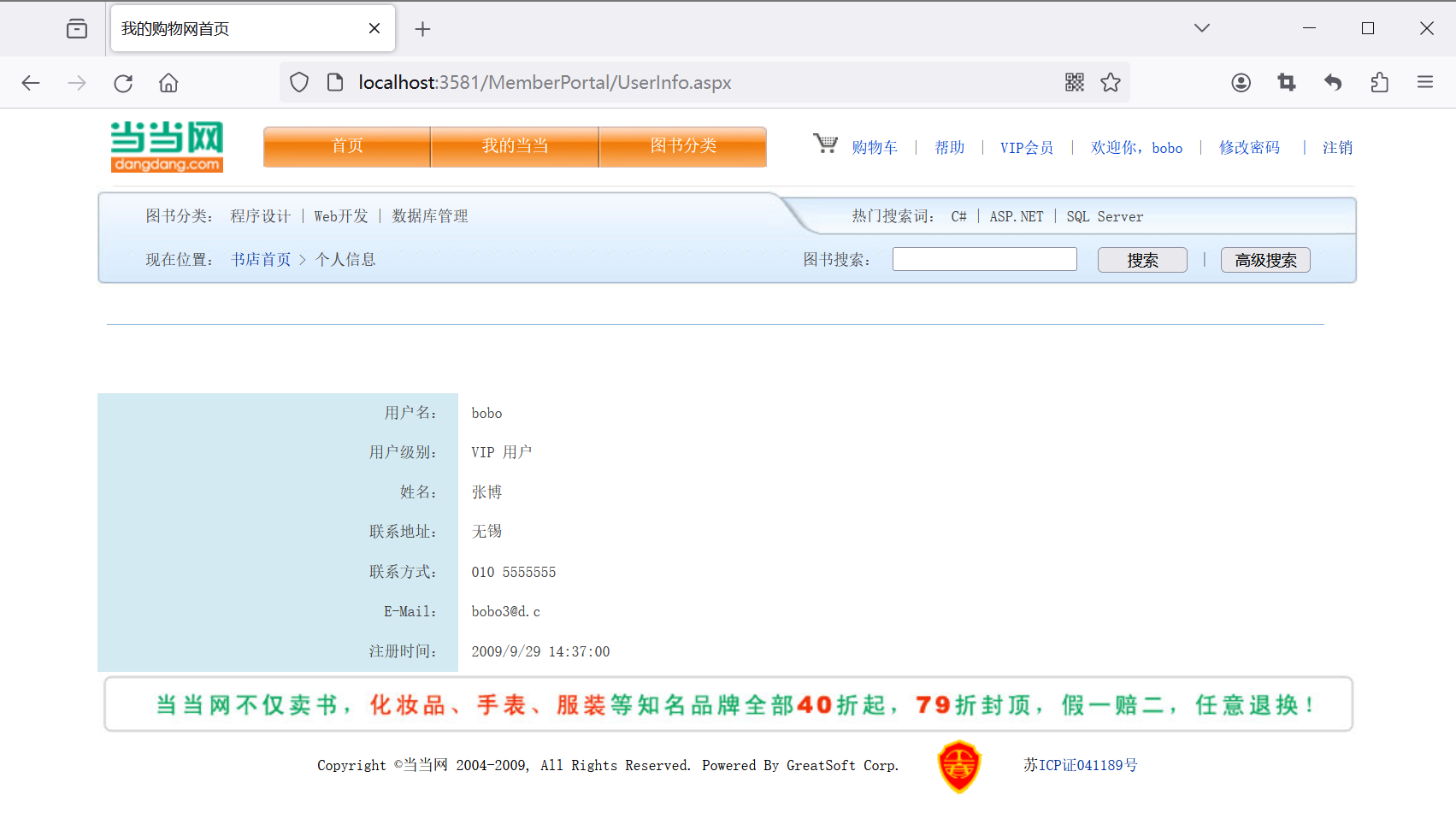Click the dangdang.com logo
This screenshot has height=830, width=1456.
(167, 147)
